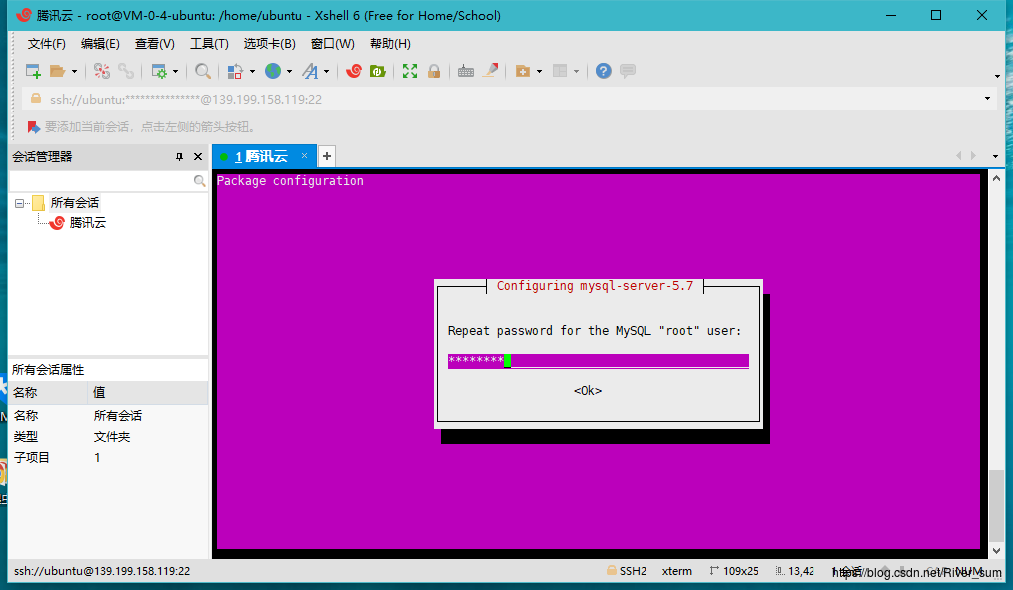Click the Find magnifier toolbar icon
The width and height of the screenshot is (1013, 590).
point(203,71)
